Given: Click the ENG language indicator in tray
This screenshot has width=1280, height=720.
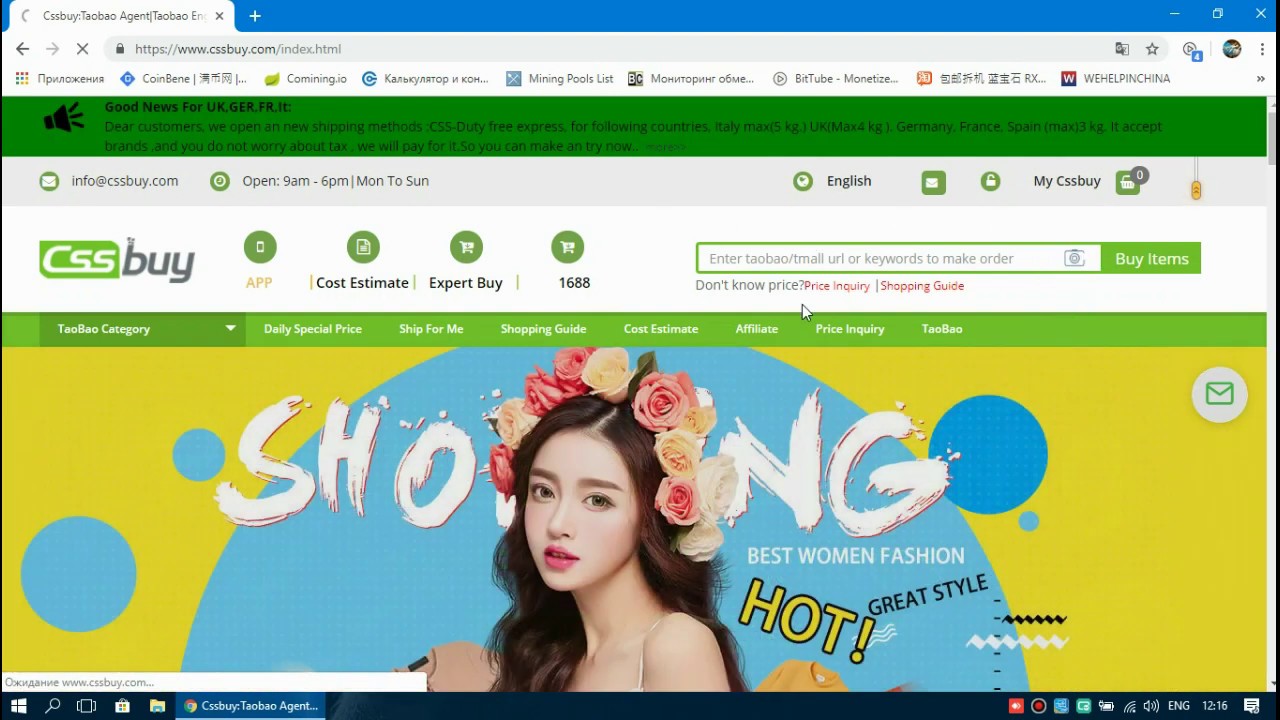Looking at the screenshot, I should [1179, 706].
